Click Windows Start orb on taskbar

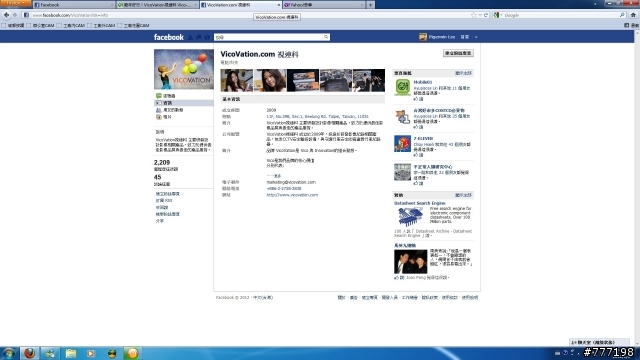(x=9, y=353)
